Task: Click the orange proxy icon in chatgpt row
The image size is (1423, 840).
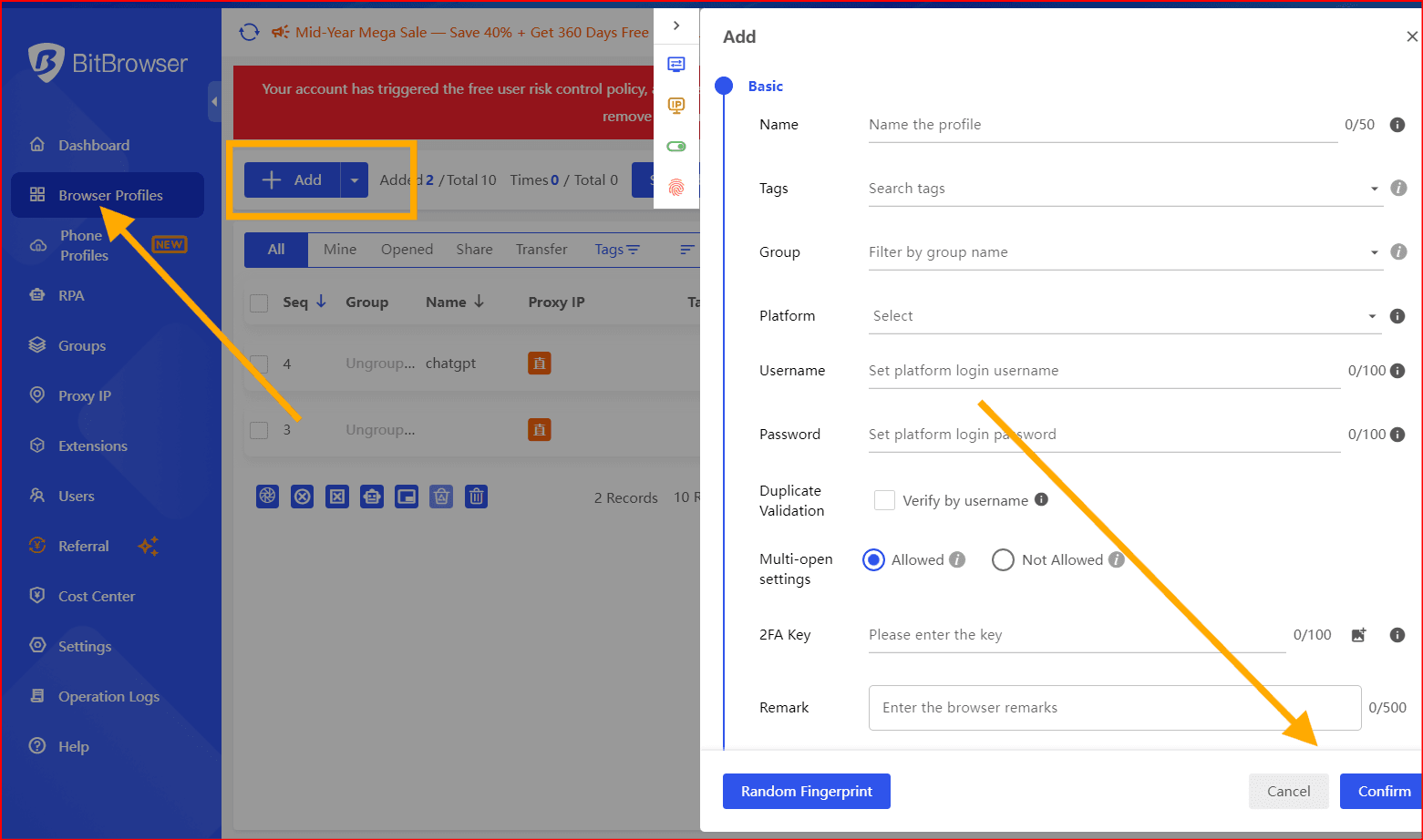Action: (540, 364)
